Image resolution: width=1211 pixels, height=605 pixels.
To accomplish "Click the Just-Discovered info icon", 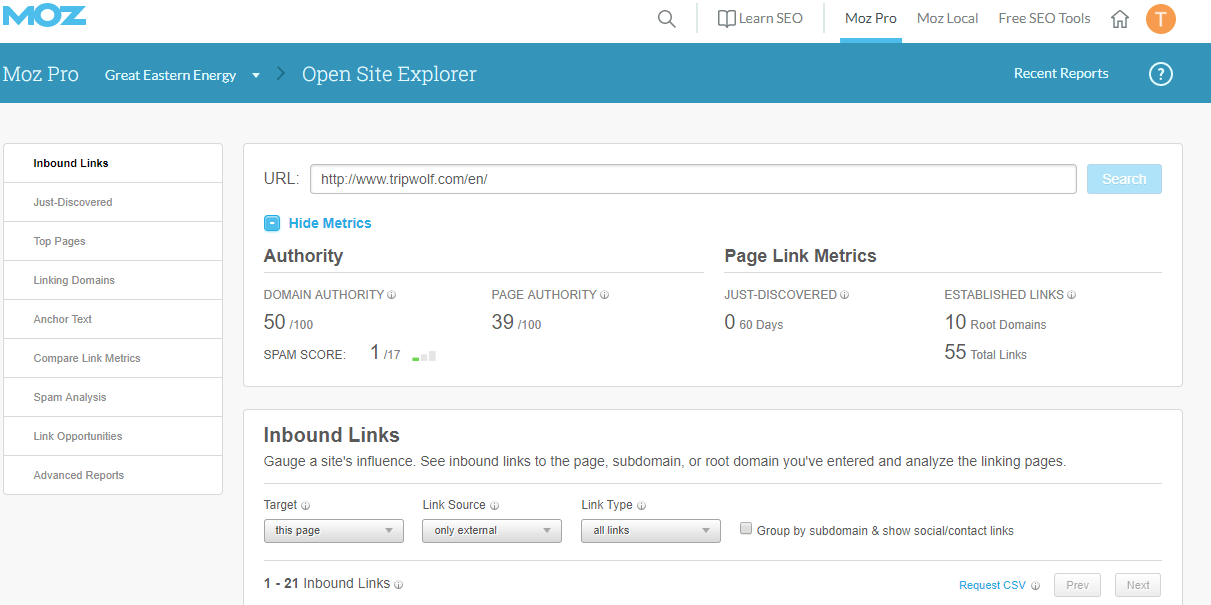I will tap(844, 295).
